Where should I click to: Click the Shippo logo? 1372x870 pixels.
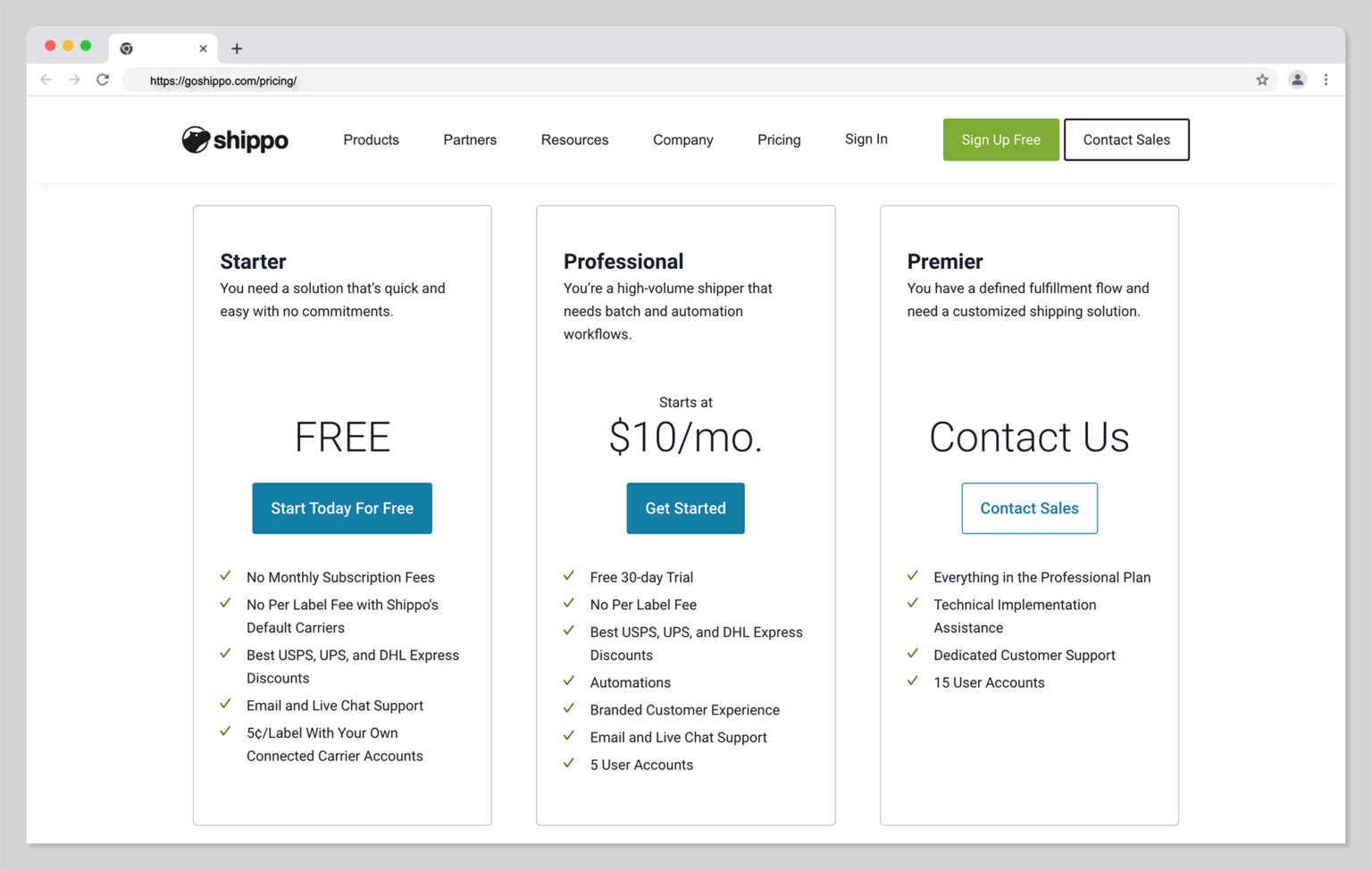[x=234, y=139]
